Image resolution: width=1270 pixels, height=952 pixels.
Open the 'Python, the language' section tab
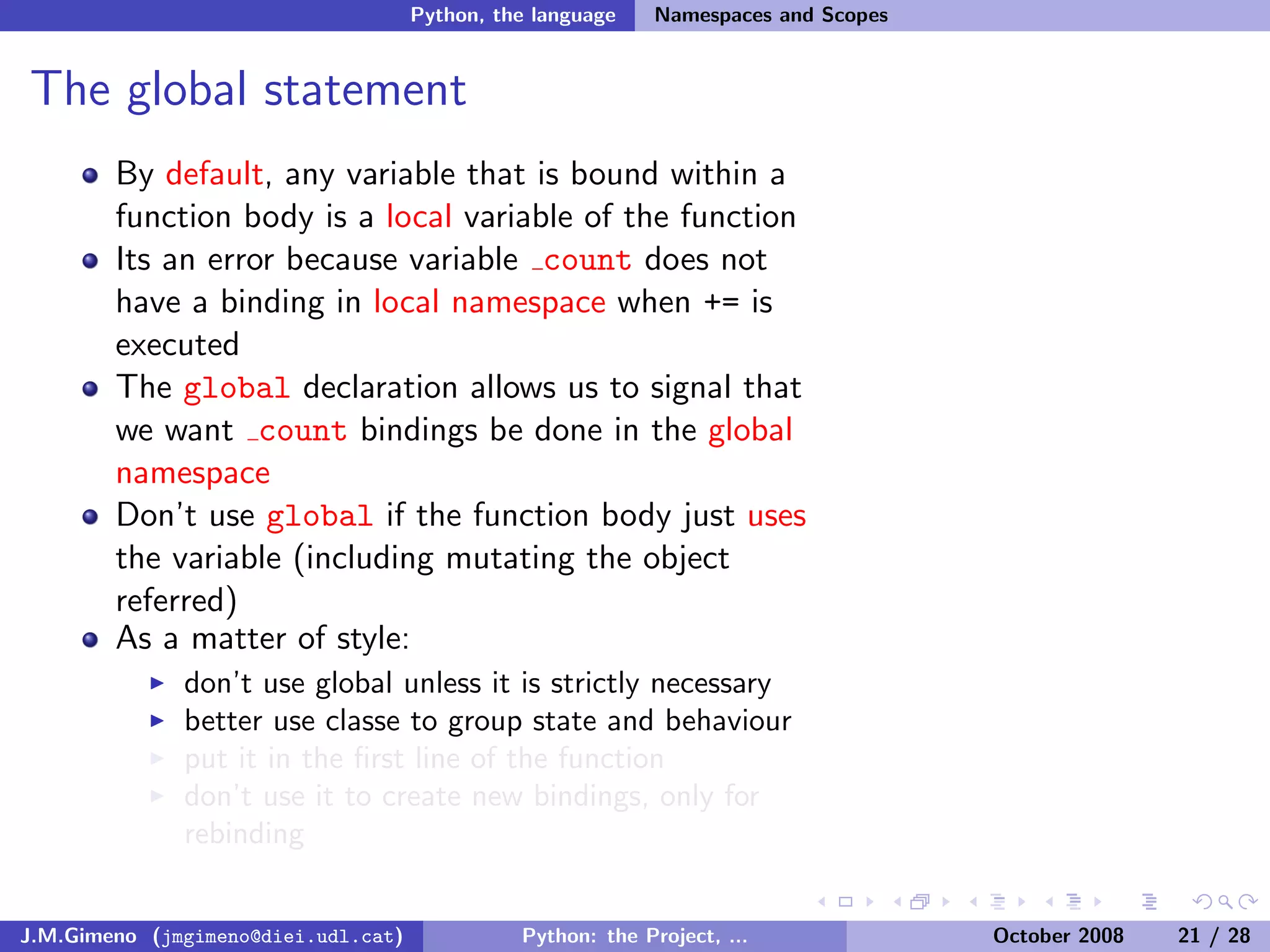513,15
